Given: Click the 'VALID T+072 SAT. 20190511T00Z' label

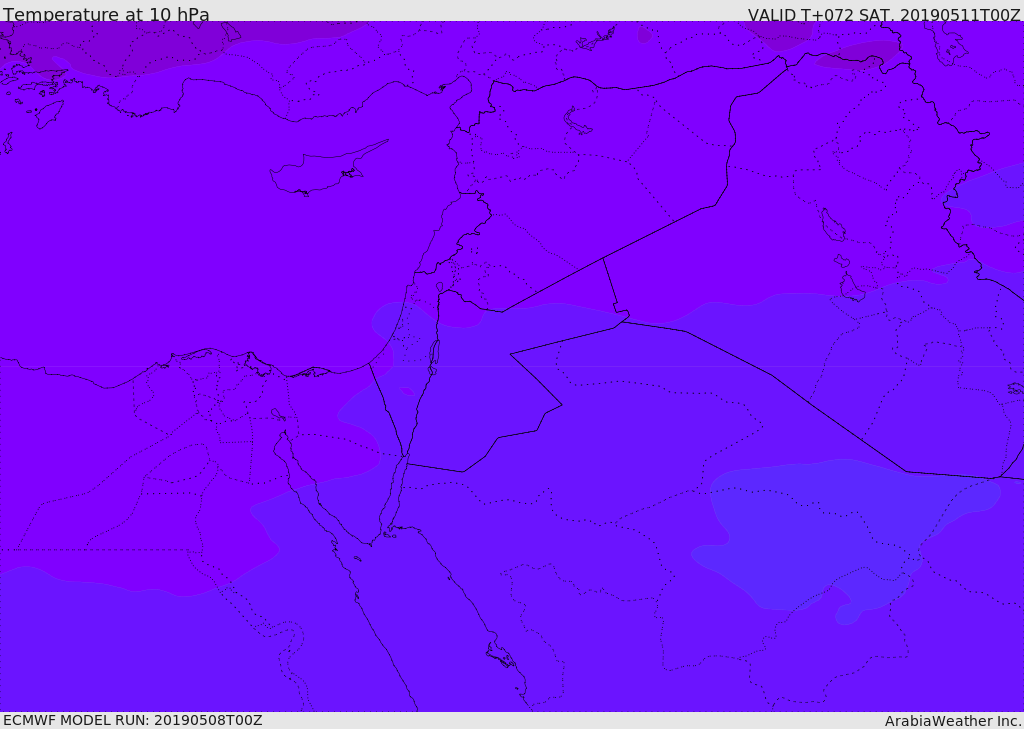Looking at the screenshot, I should (884, 14).
